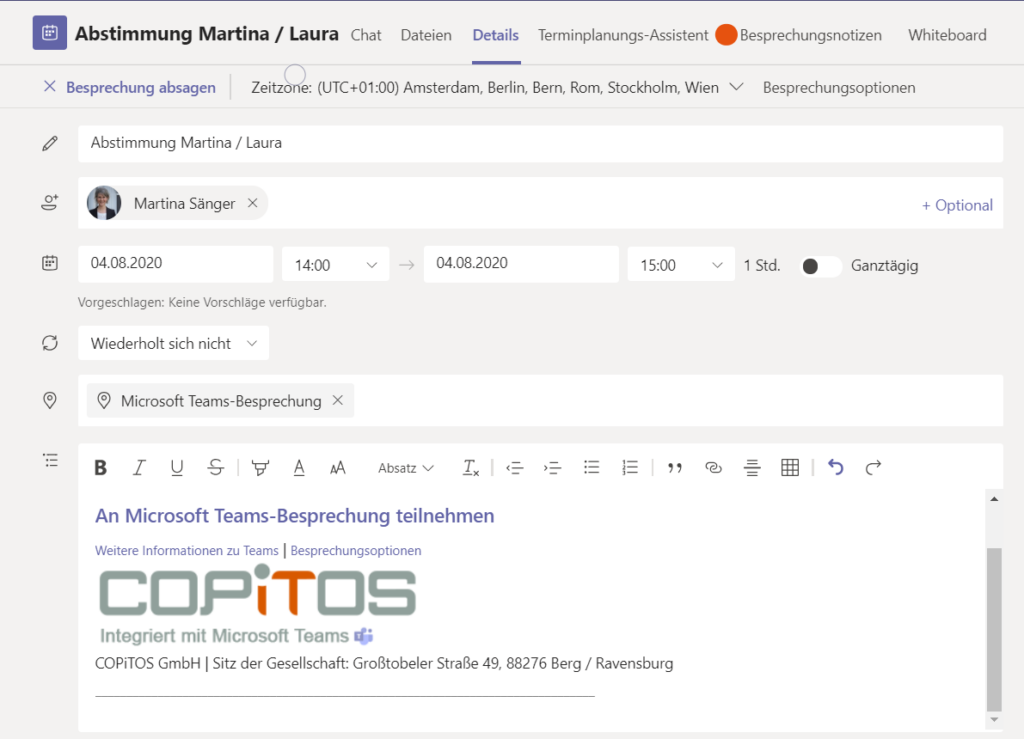Click the start date field 04.08.2020

click(176, 264)
